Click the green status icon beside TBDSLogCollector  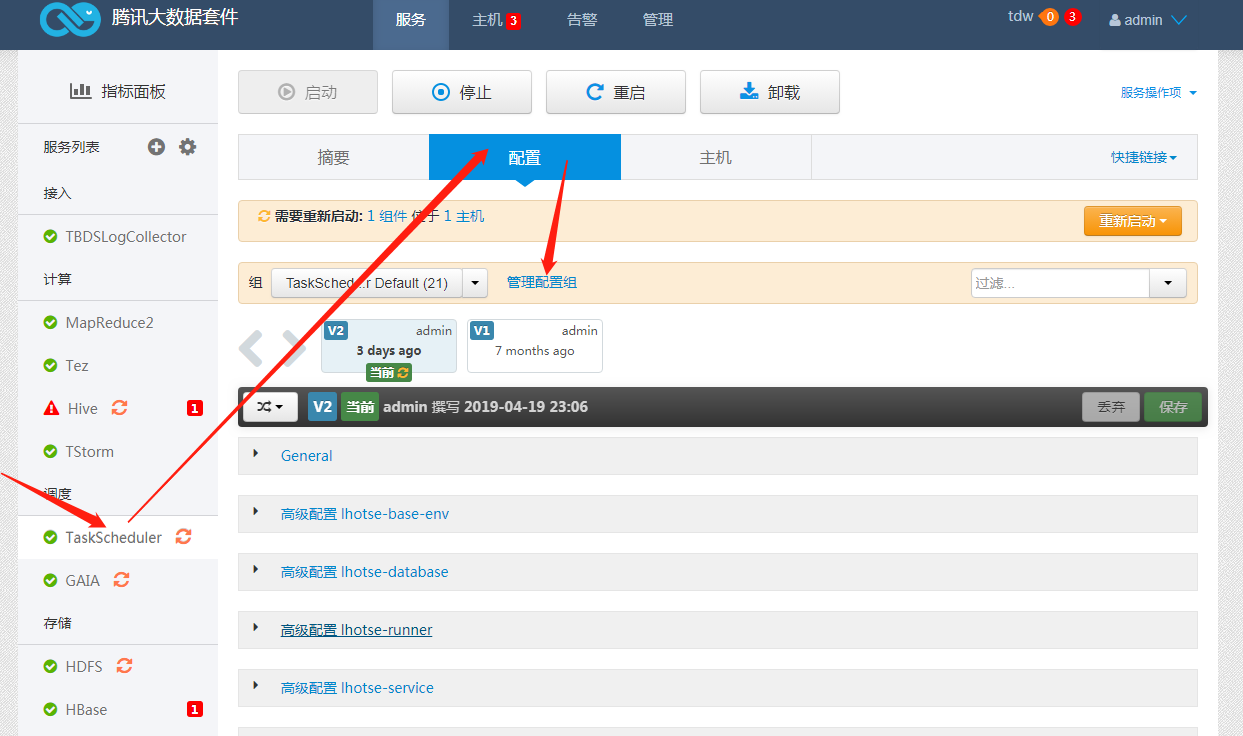click(50, 237)
